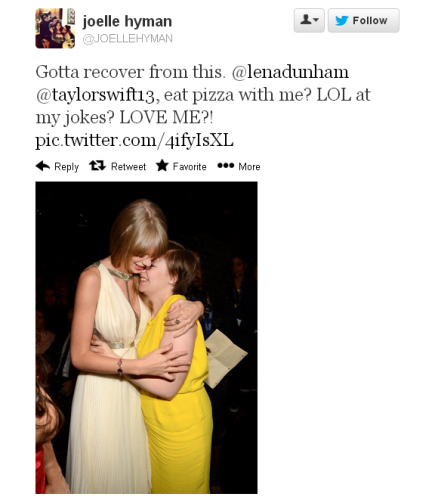Open the @lenadunham mention
Image resolution: width=441 pixels, height=500 pixels.
[x=290, y=72]
